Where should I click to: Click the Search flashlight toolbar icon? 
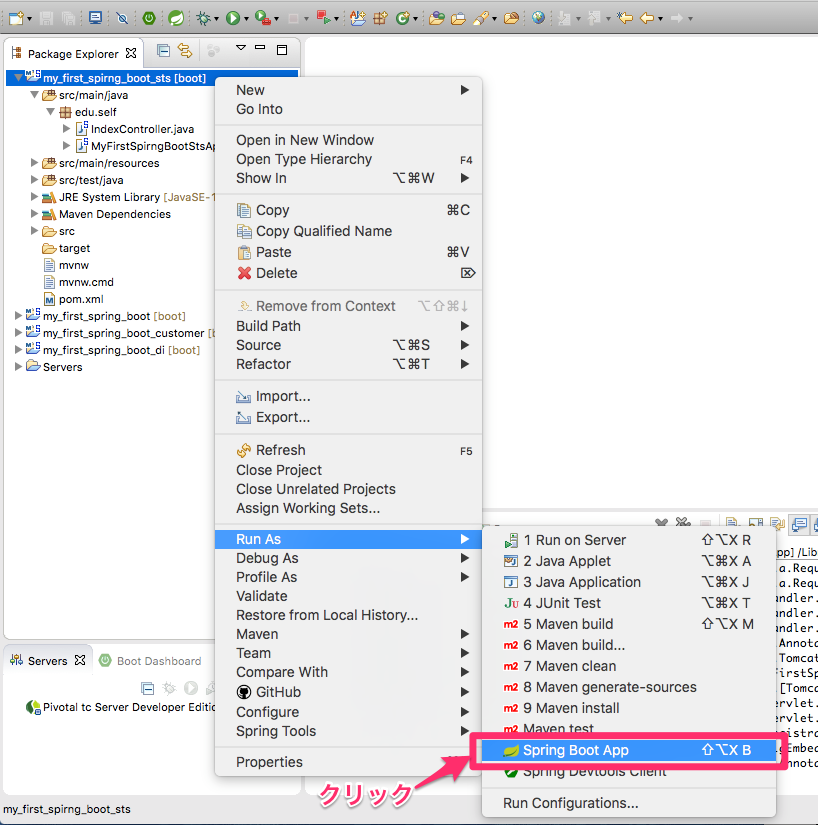[x=480, y=18]
